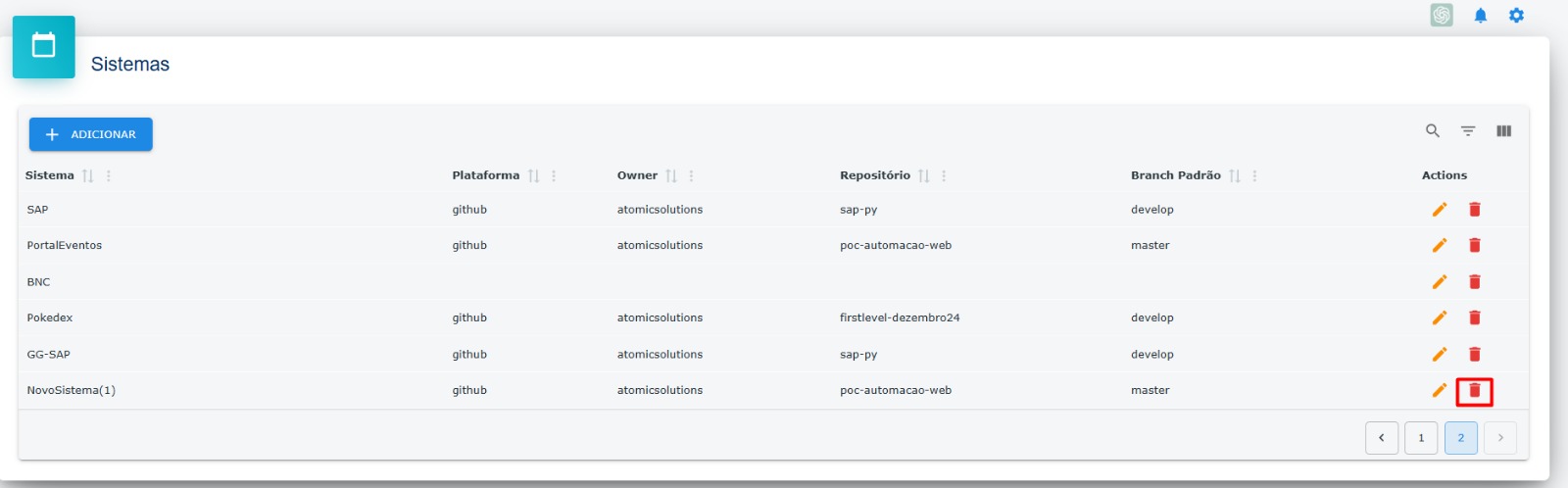Image resolution: width=1568 pixels, height=488 pixels.
Task: Open the filter list icon
Action: click(x=1468, y=130)
